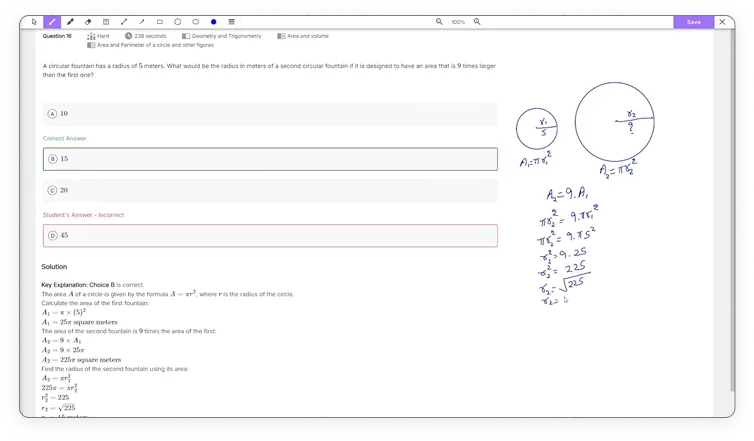Select the rectangle shape tool
Viewport: 754px width, 441px height.
(160, 22)
